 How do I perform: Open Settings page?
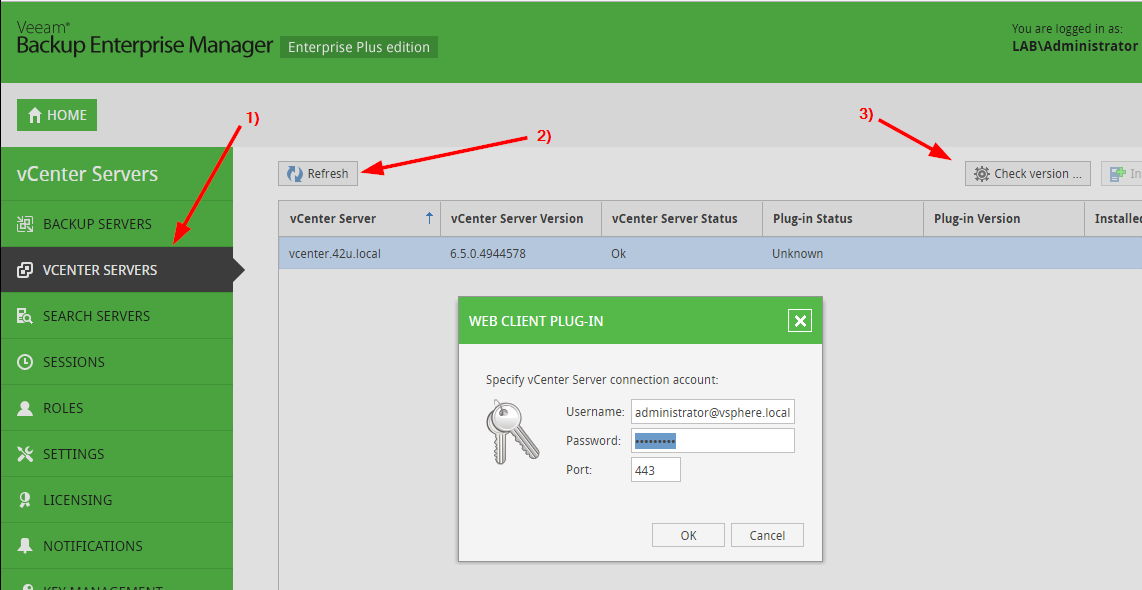(117, 454)
